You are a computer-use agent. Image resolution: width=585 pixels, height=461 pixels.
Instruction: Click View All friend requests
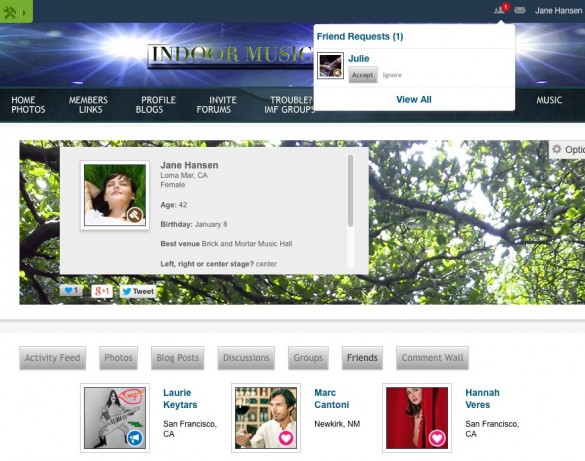414,100
